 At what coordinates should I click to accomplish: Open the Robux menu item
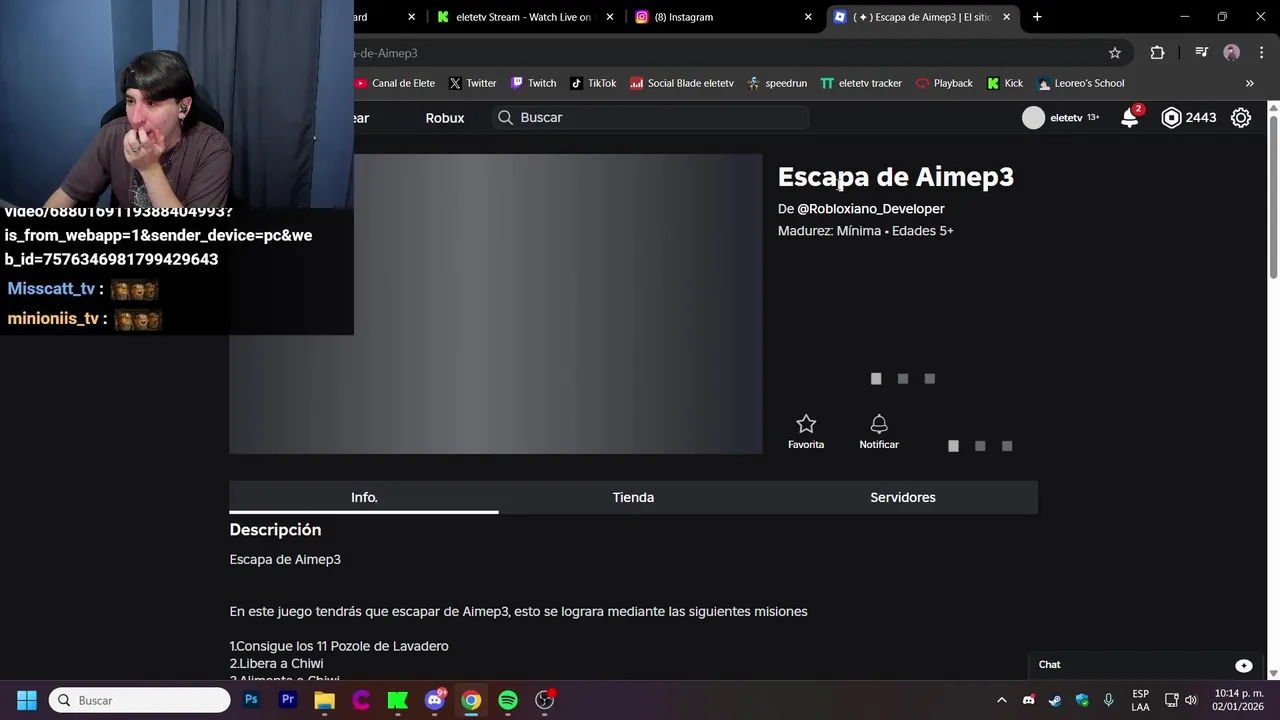(445, 118)
